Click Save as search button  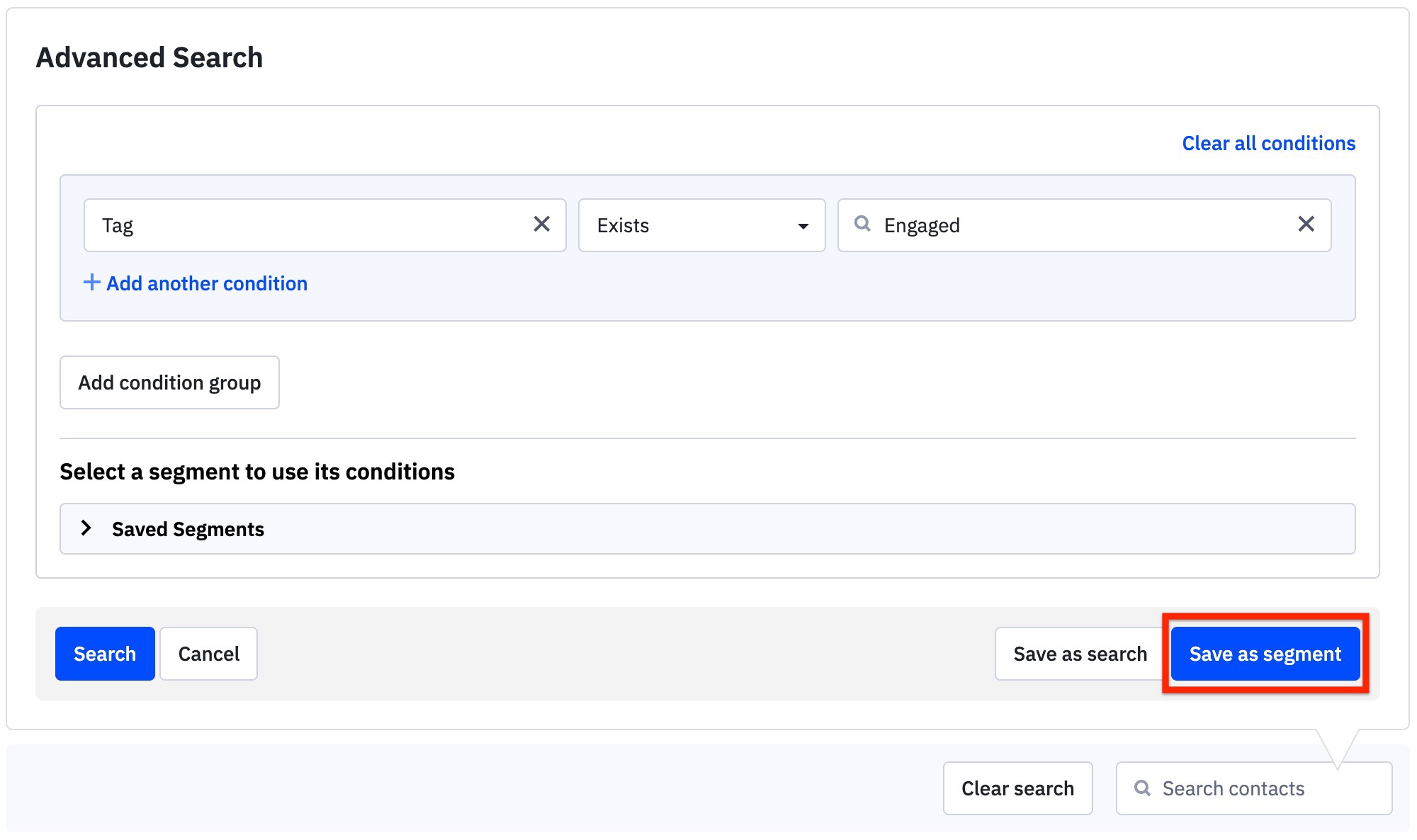[x=1080, y=654]
